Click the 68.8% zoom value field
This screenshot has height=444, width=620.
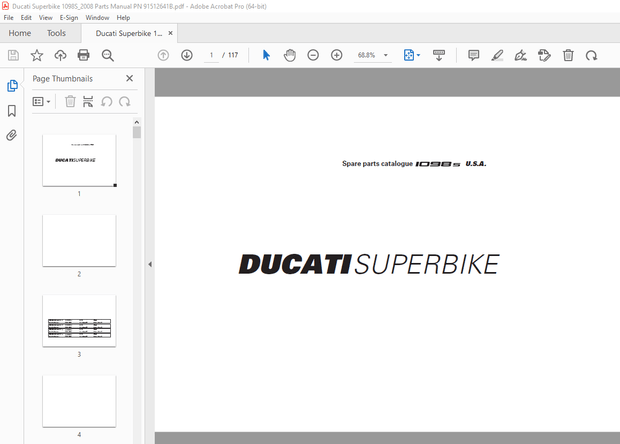367,55
